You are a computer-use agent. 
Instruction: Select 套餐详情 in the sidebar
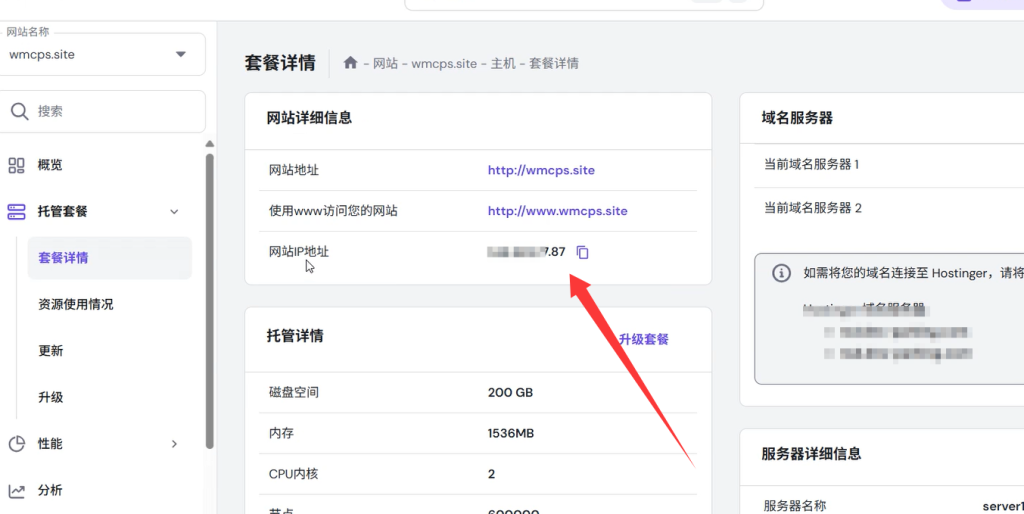pos(64,258)
